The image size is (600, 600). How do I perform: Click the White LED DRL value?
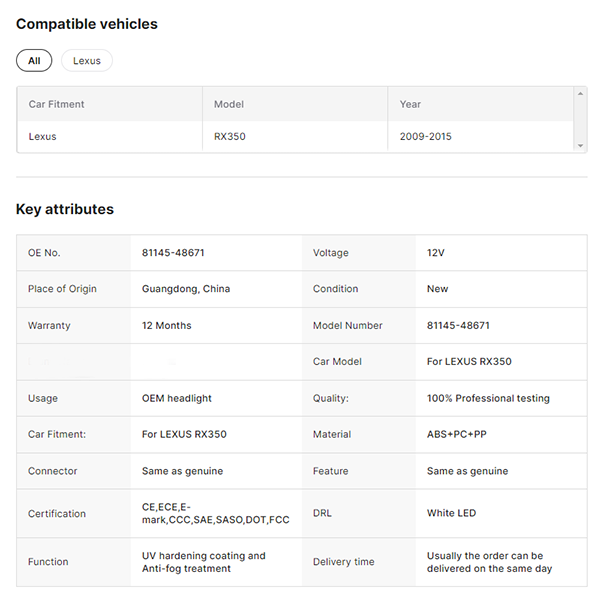(x=451, y=513)
